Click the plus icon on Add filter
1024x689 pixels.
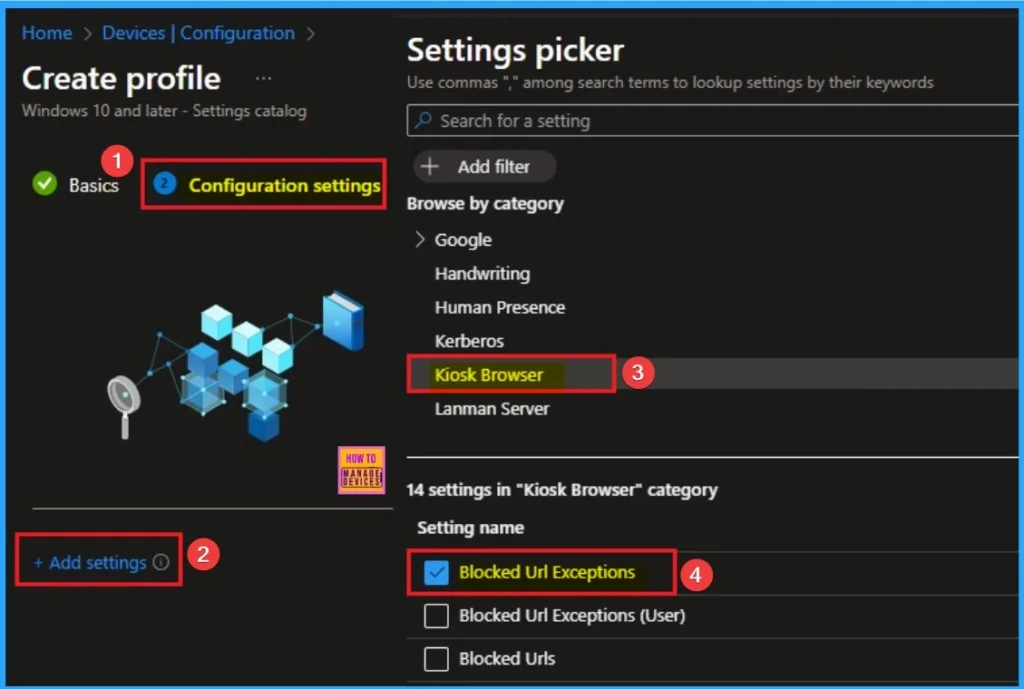click(430, 167)
